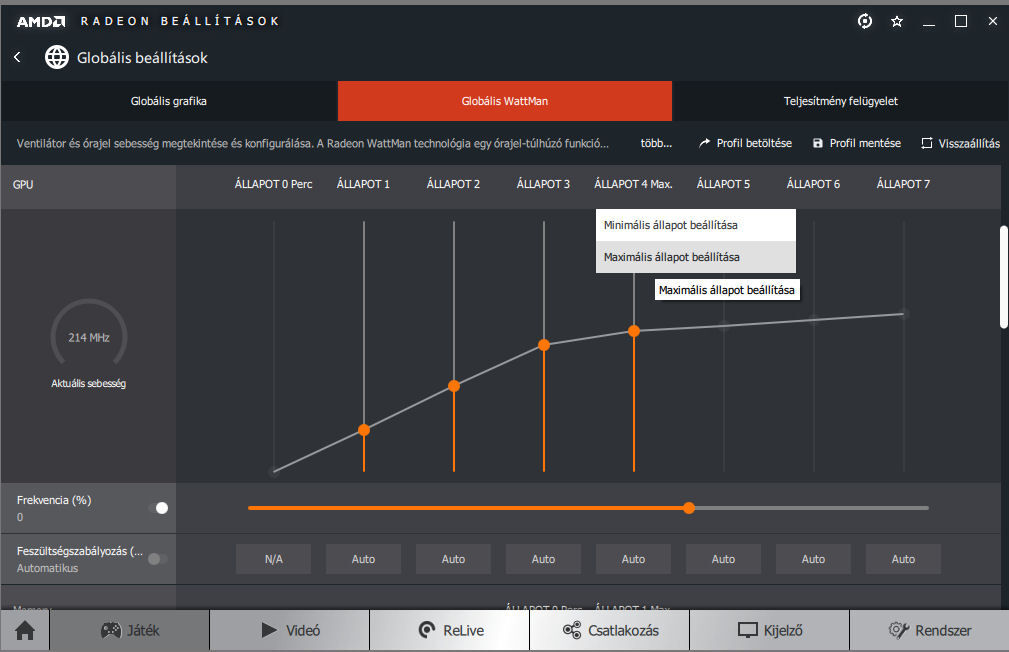Click Profil mentése save profile
Viewport: 1009px width, 652px height.
(856, 143)
